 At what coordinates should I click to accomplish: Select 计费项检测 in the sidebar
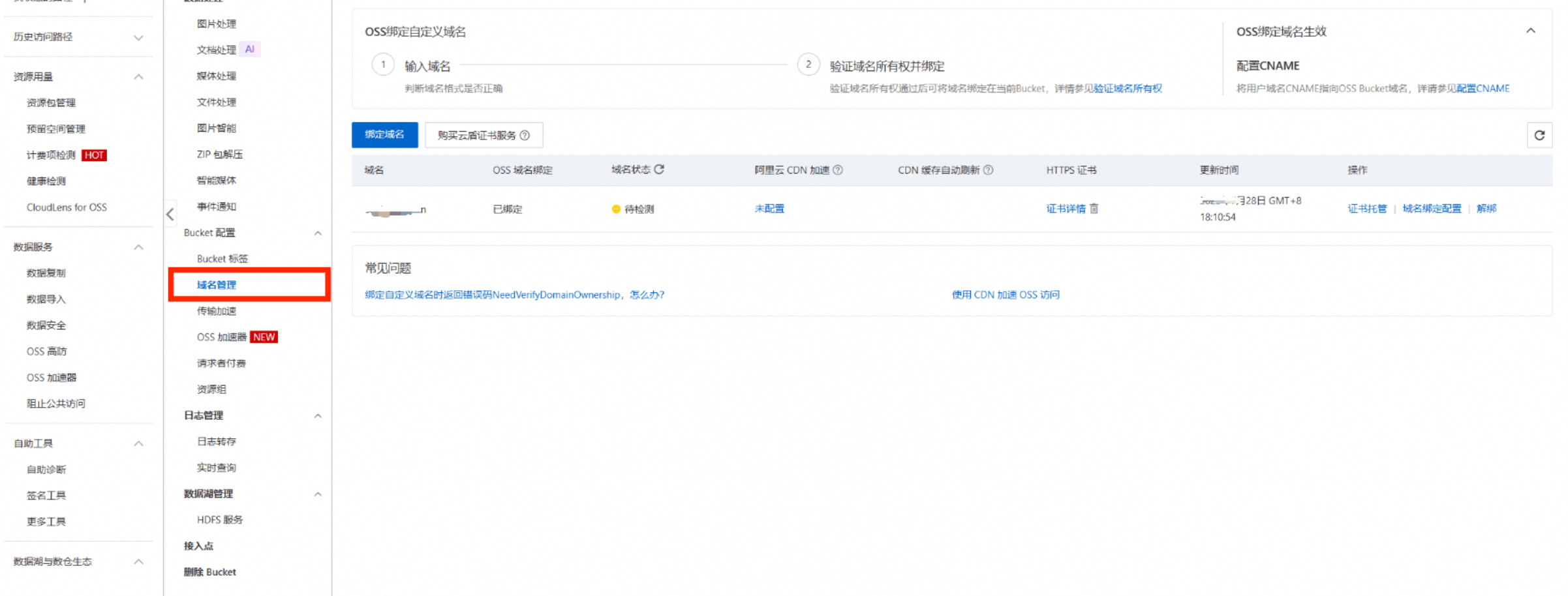tap(51, 155)
